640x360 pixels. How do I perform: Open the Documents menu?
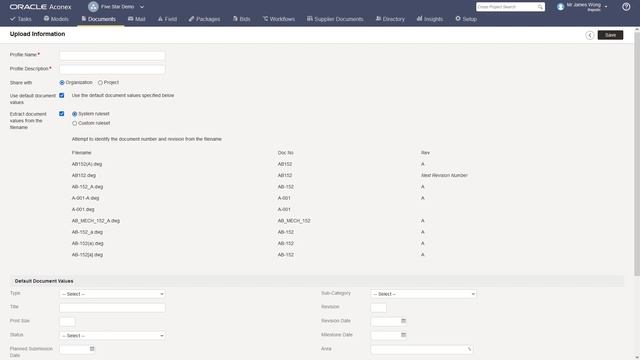point(98,19)
